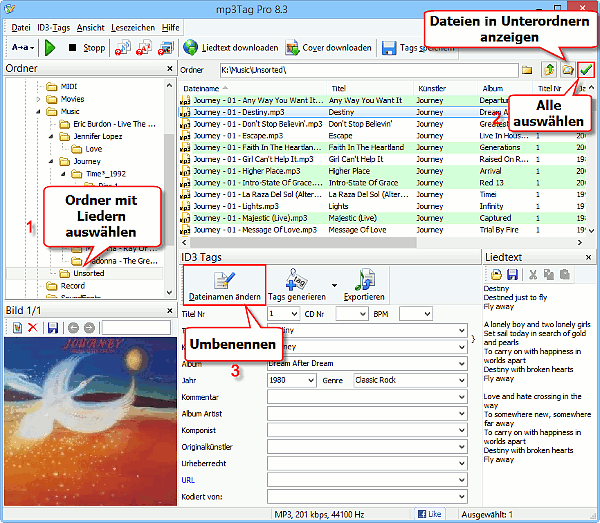The width and height of the screenshot is (600, 523).
Task: Click the Dateinamen ändern button
Action: point(225,285)
